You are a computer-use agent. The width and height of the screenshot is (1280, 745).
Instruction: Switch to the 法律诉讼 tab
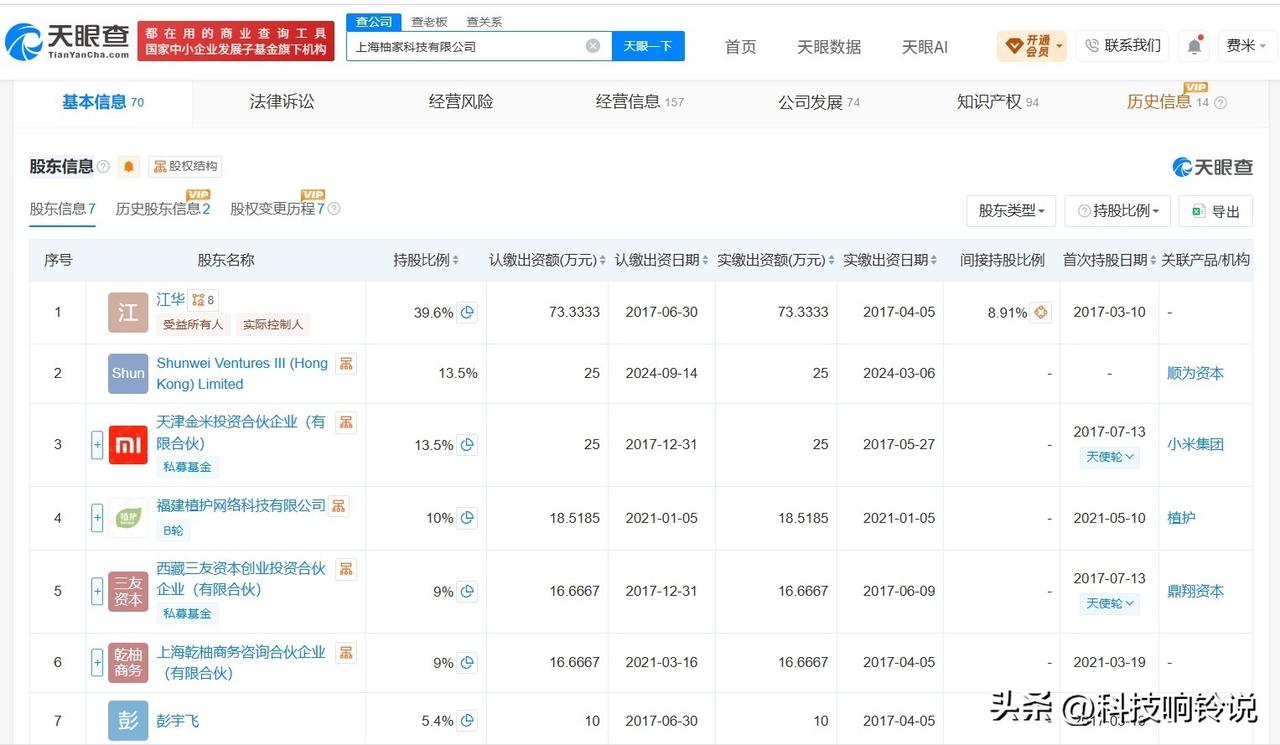click(282, 102)
